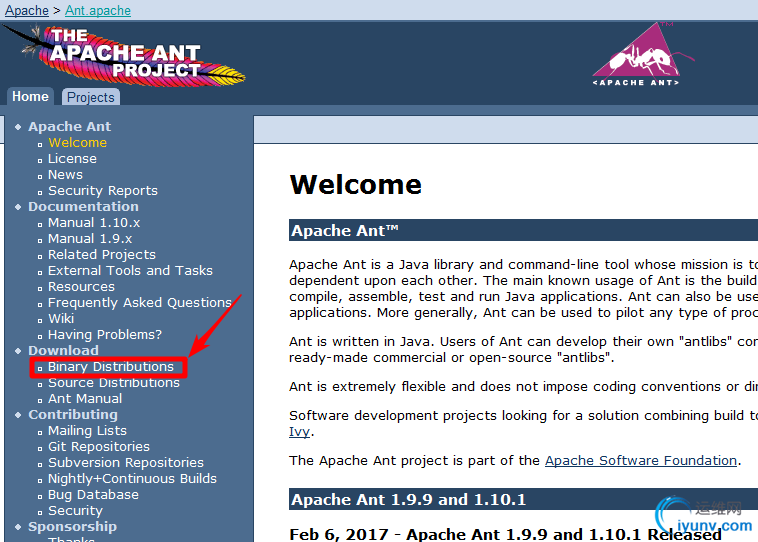Select Binary Distributions under Download
This screenshot has width=758, height=542.
[111, 366]
